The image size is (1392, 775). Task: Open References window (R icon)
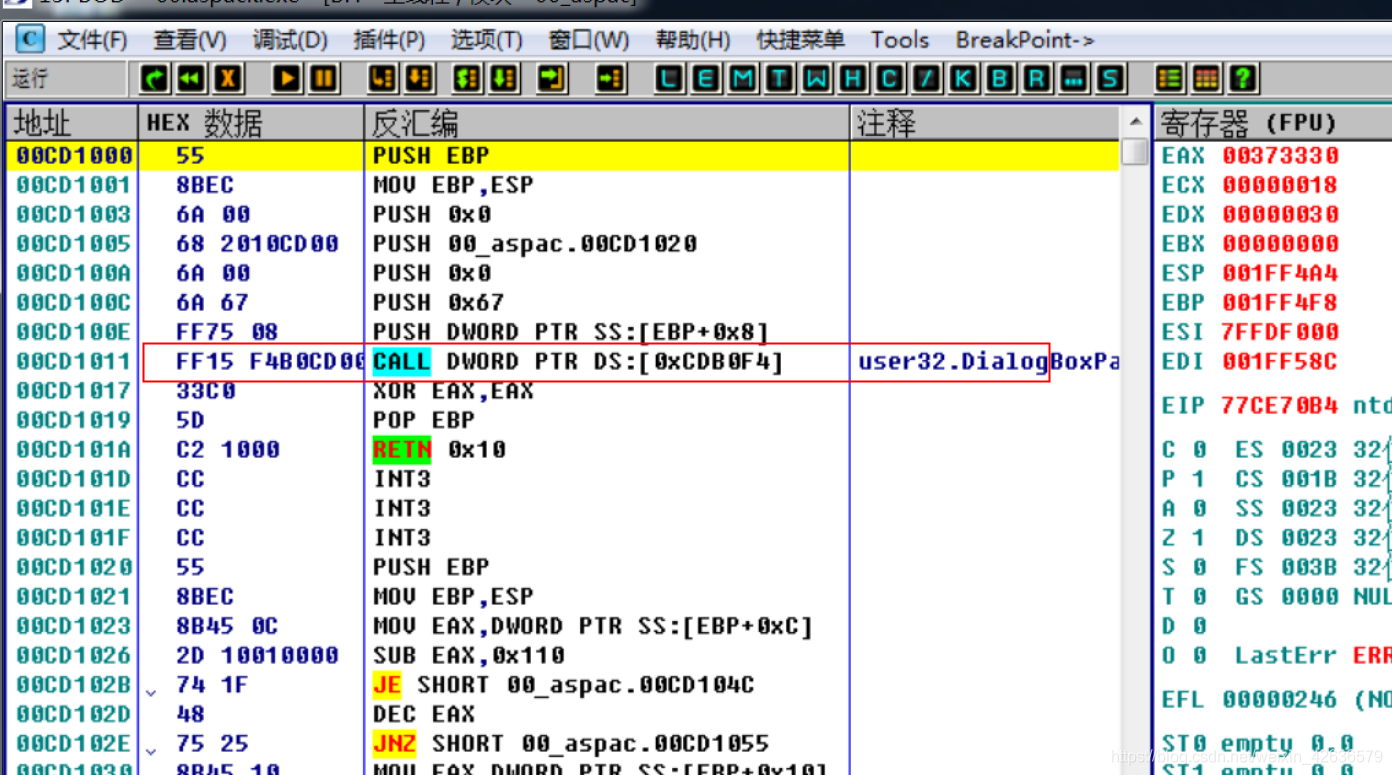(x=1037, y=78)
